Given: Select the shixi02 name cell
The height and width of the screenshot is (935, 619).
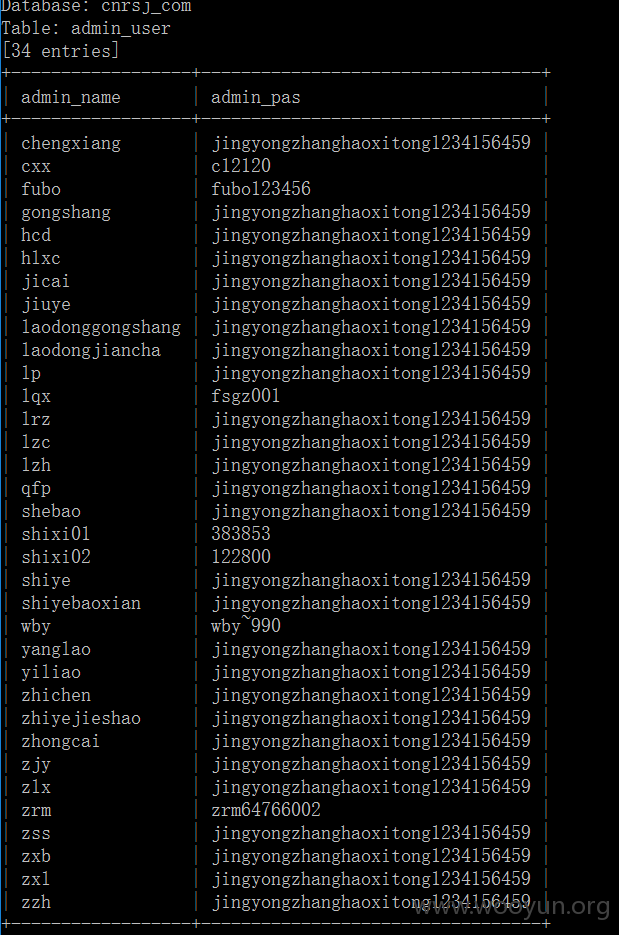Looking at the screenshot, I should (56, 557).
